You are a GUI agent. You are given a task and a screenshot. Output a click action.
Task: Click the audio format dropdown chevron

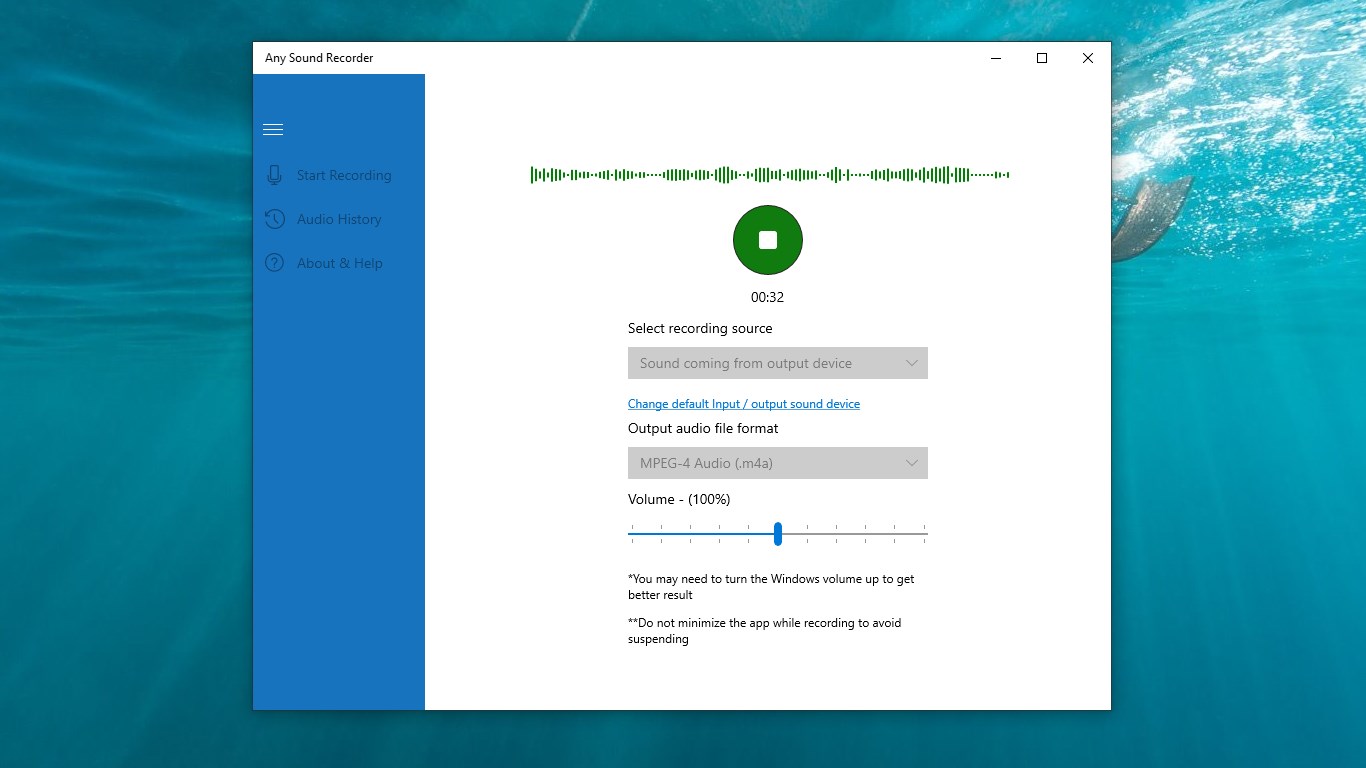pos(911,463)
